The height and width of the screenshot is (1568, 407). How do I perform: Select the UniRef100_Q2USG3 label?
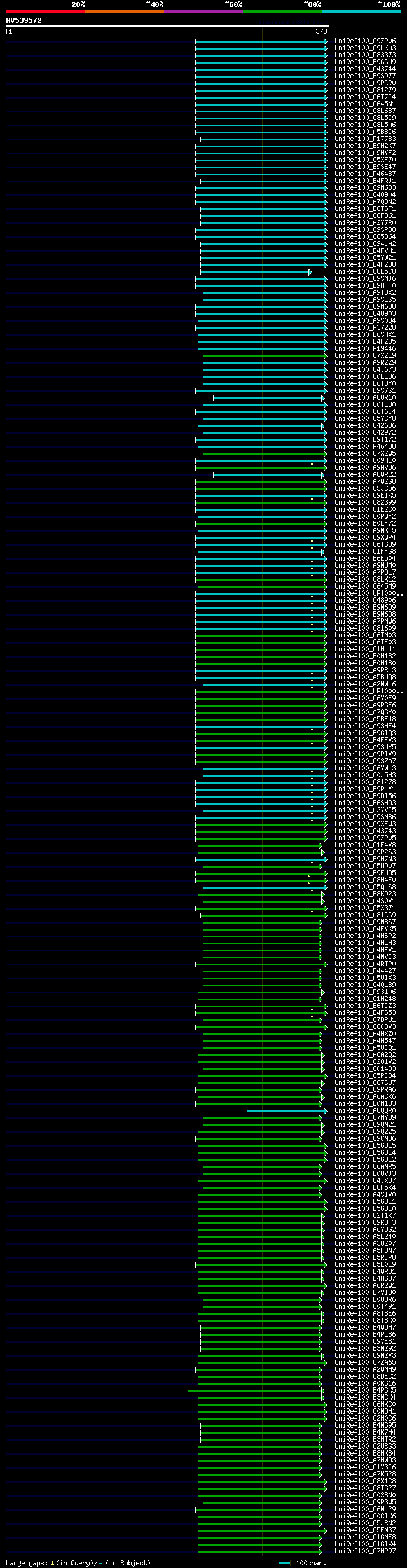[x=365, y=1447]
